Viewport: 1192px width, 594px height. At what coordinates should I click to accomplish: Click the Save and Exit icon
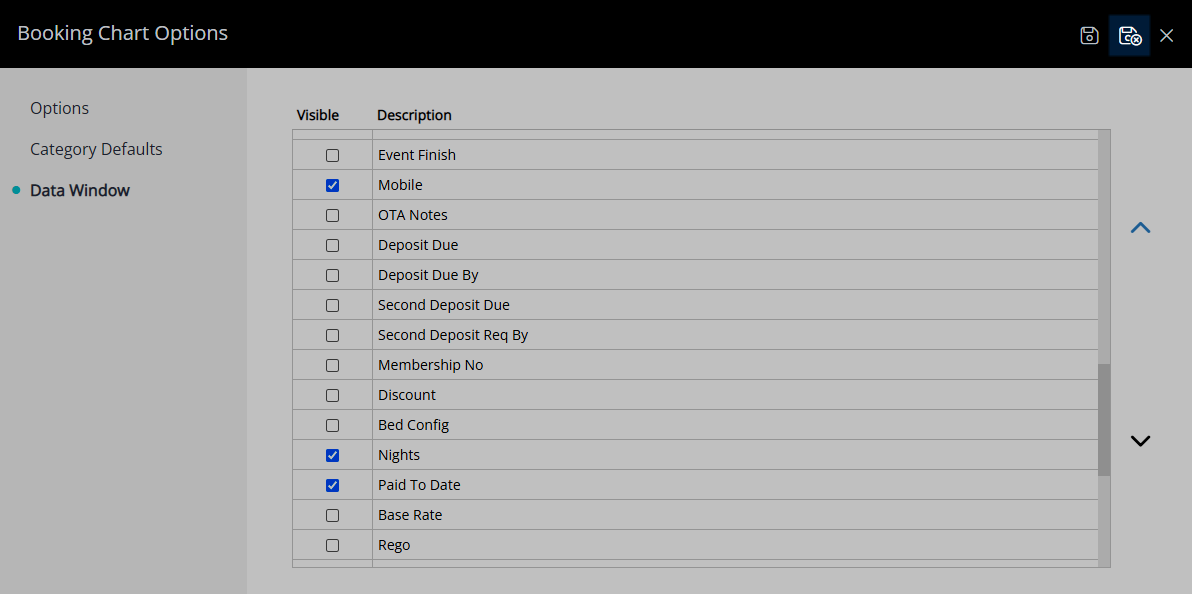pyautogui.click(x=1130, y=35)
